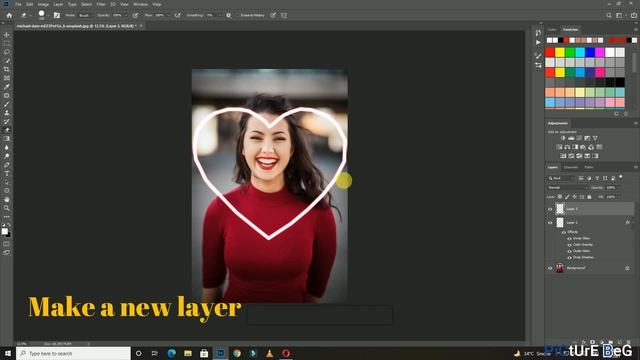Filter layers by type layers icon

[x=597, y=178]
